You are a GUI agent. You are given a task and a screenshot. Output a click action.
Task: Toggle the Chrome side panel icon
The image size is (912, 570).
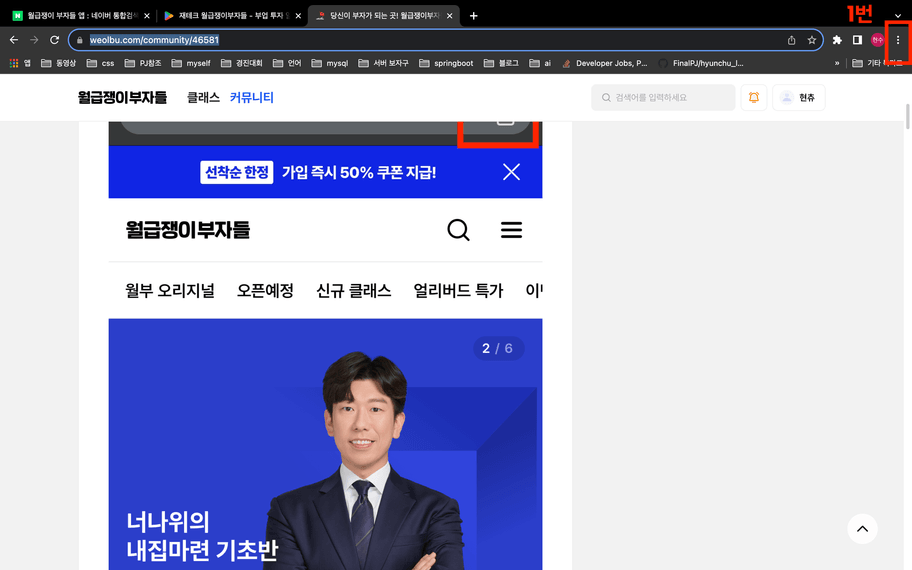(857, 40)
